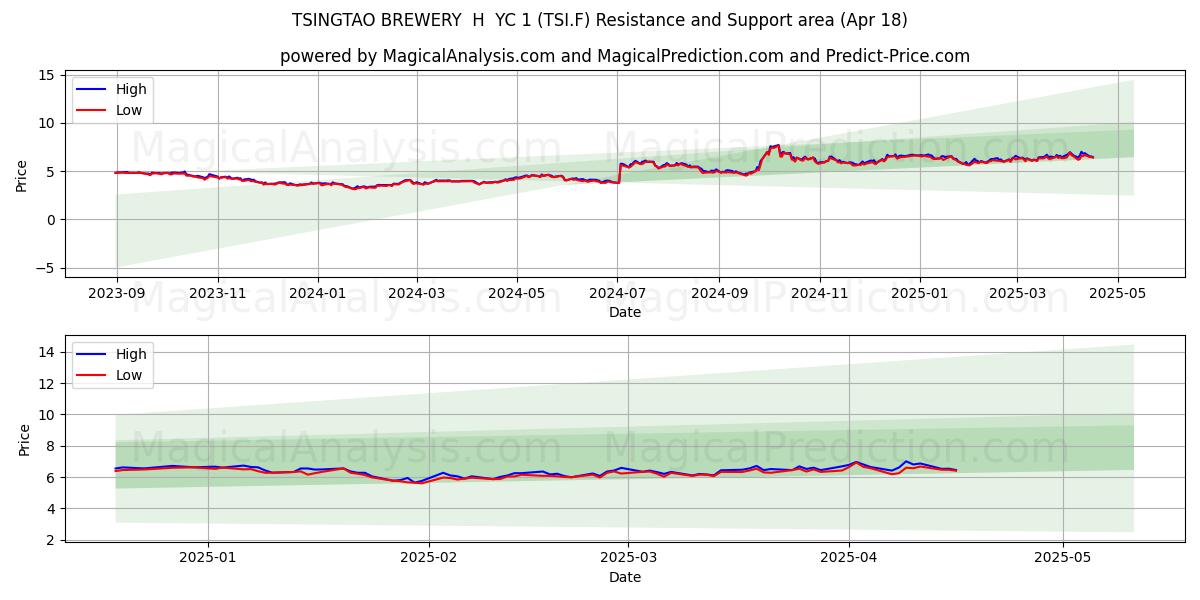Image resolution: width=1200 pixels, height=600 pixels.
Task: Click the '2024-01' tick label
Action: 318,293
